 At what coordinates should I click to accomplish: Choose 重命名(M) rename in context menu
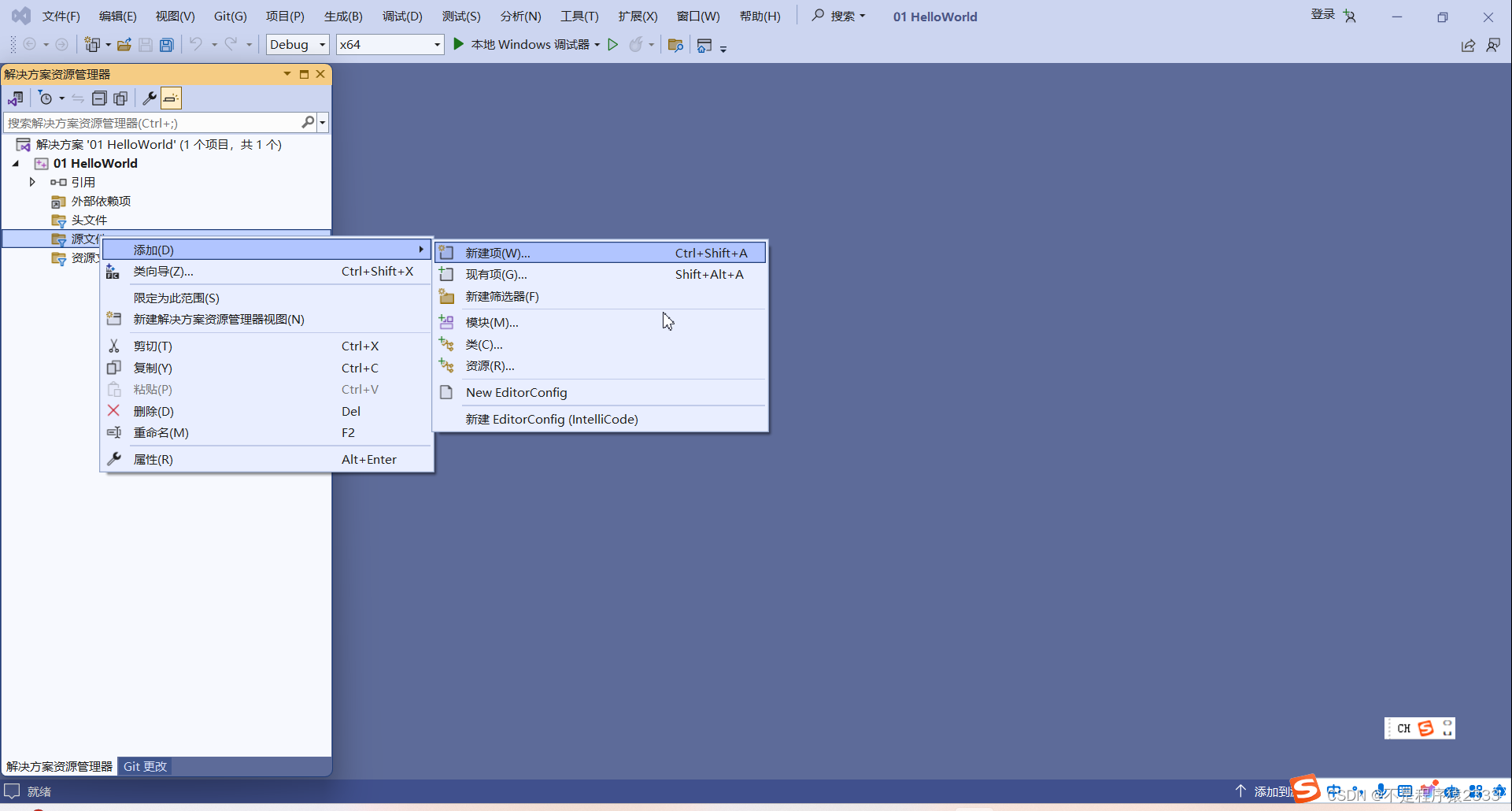click(267, 432)
